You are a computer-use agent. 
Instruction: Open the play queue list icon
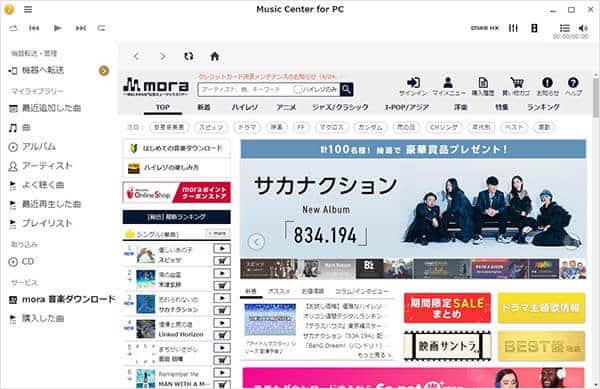(565, 28)
